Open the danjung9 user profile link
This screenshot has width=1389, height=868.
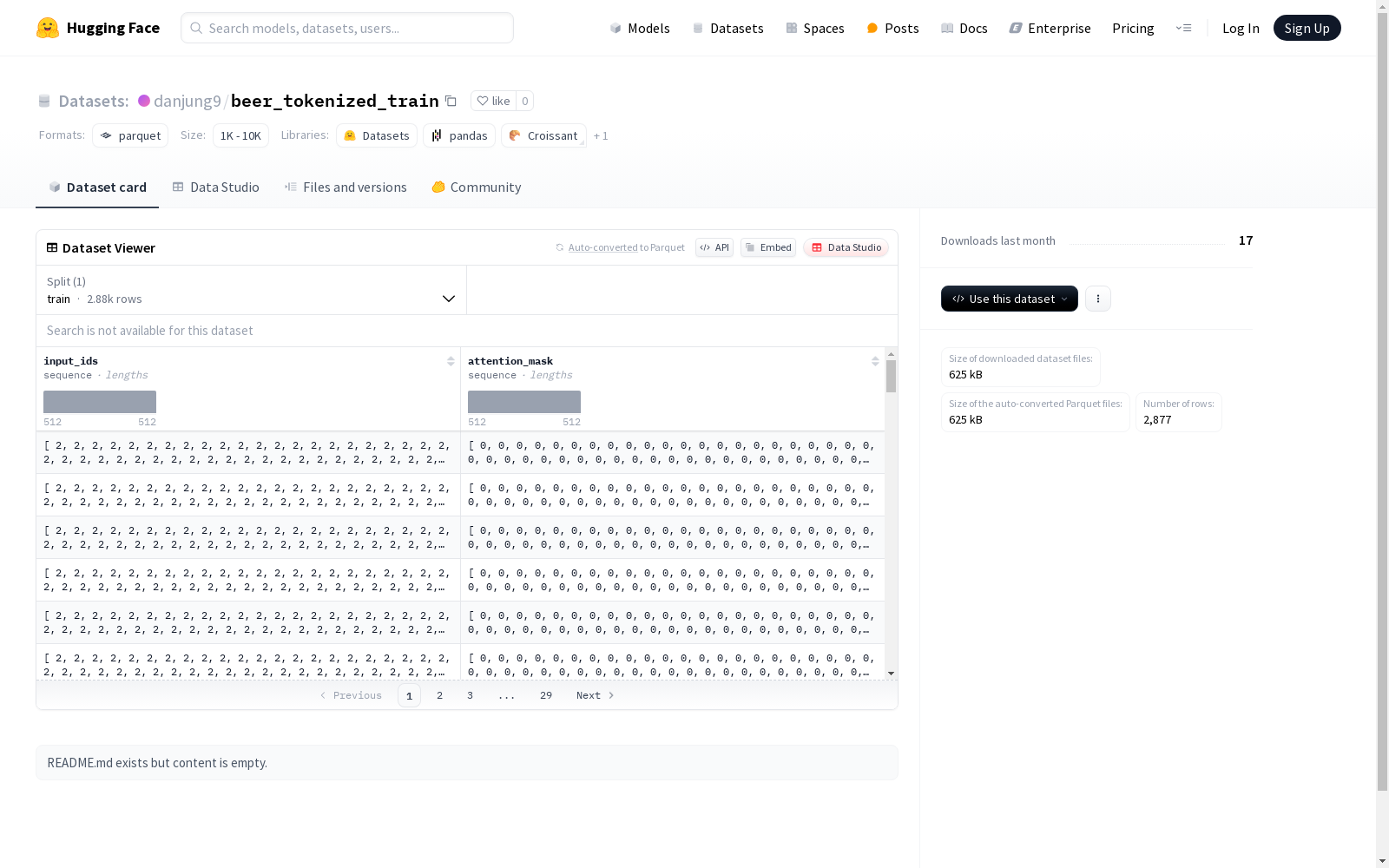pyautogui.click(x=188, y=101)
